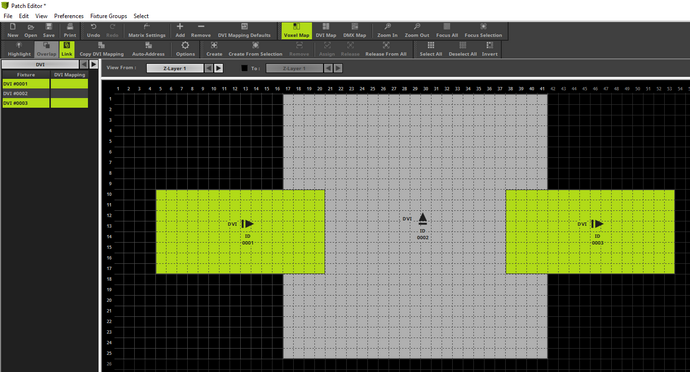Toggle the Link mode button

point(67,49)
